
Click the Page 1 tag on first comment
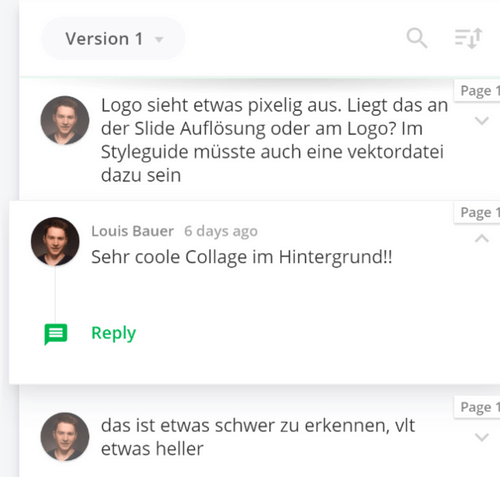click(477, 91)
